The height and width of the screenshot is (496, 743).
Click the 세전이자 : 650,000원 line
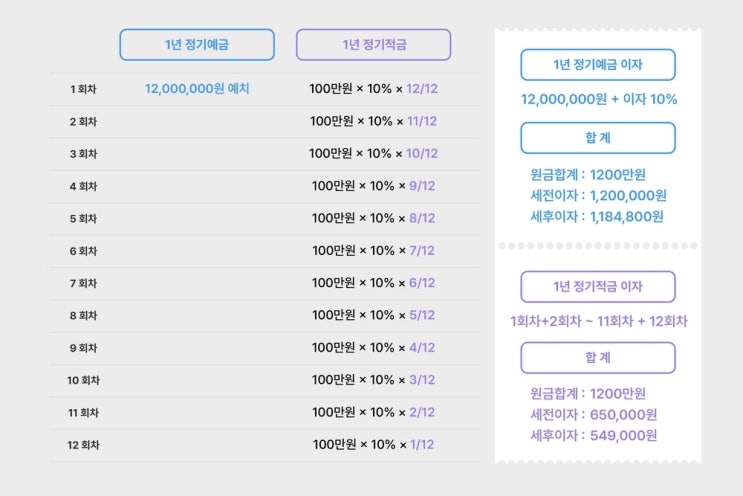pos(593,414)
